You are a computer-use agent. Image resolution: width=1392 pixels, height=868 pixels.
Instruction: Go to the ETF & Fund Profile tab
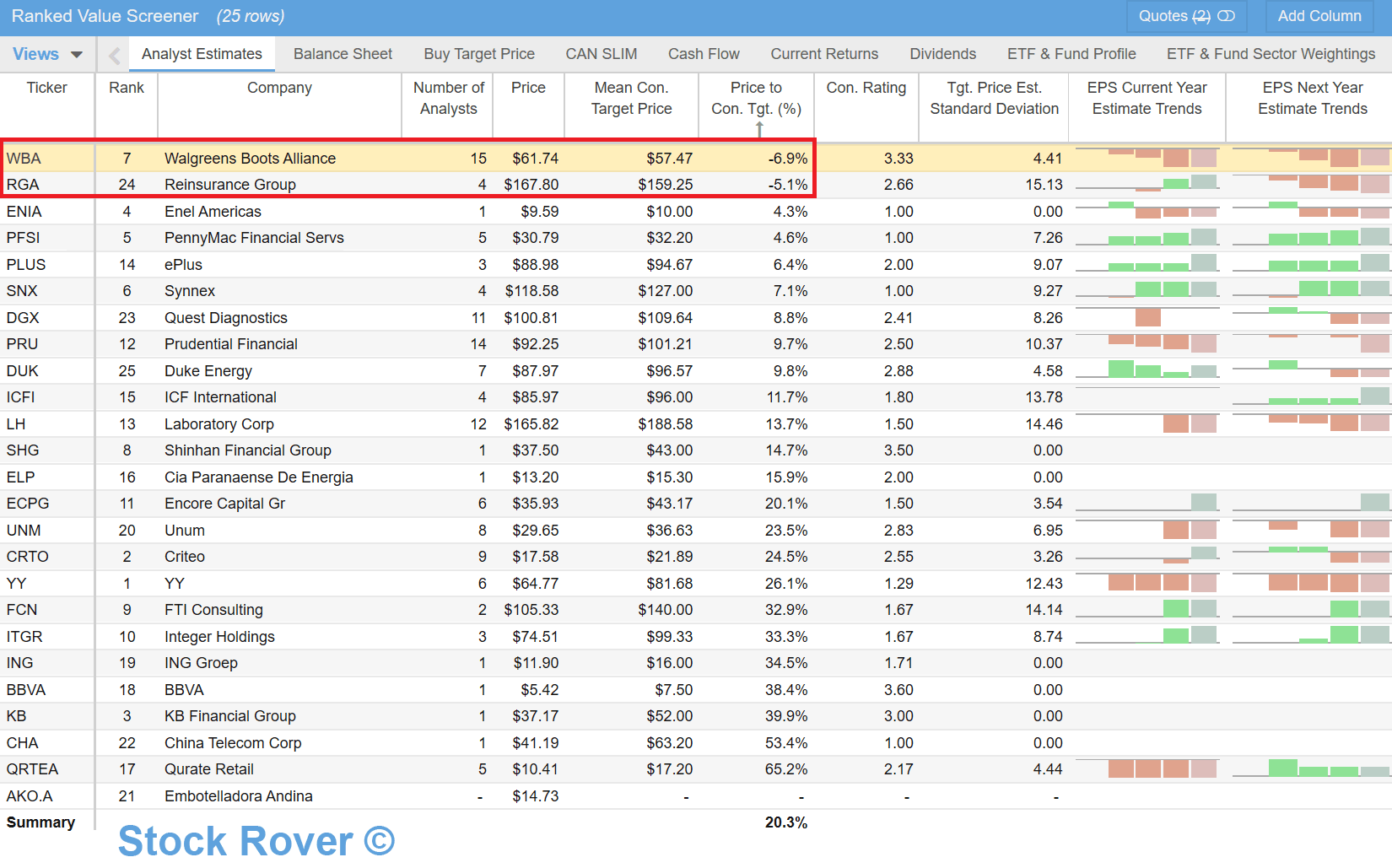[1071, 54]
